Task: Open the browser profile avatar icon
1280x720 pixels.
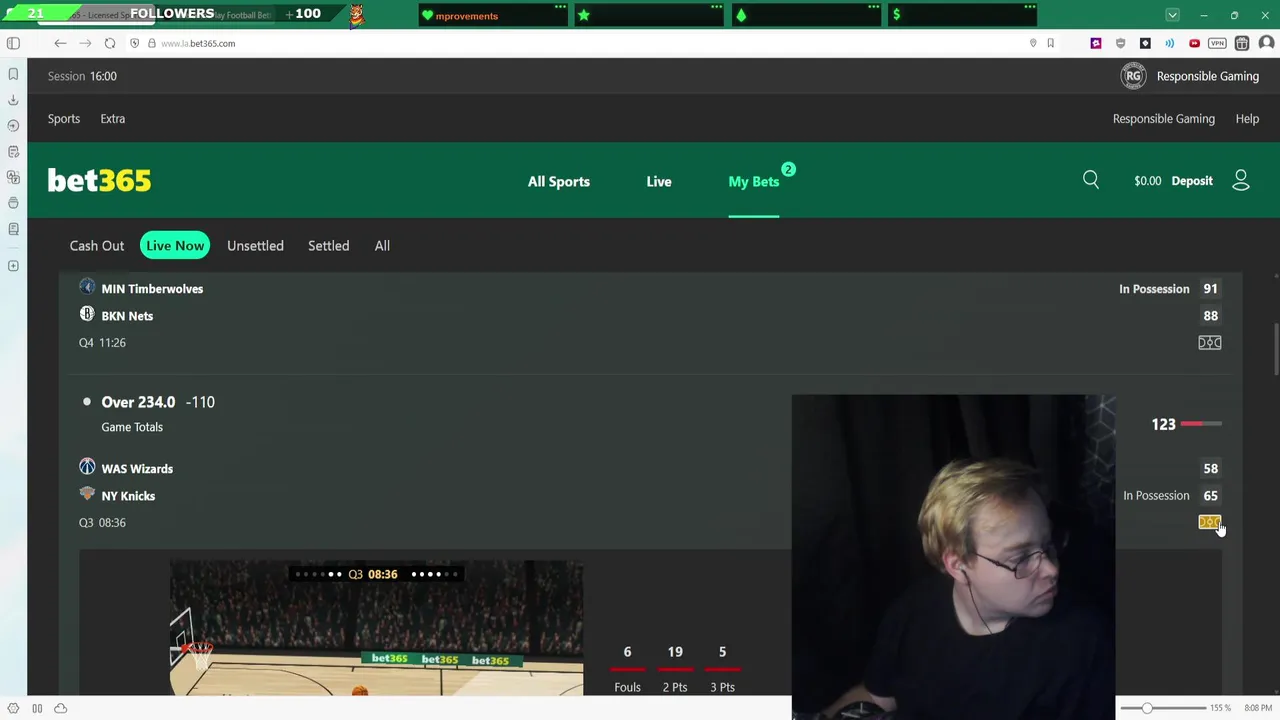Action: pyautogui.click(x=1266, y=43)
